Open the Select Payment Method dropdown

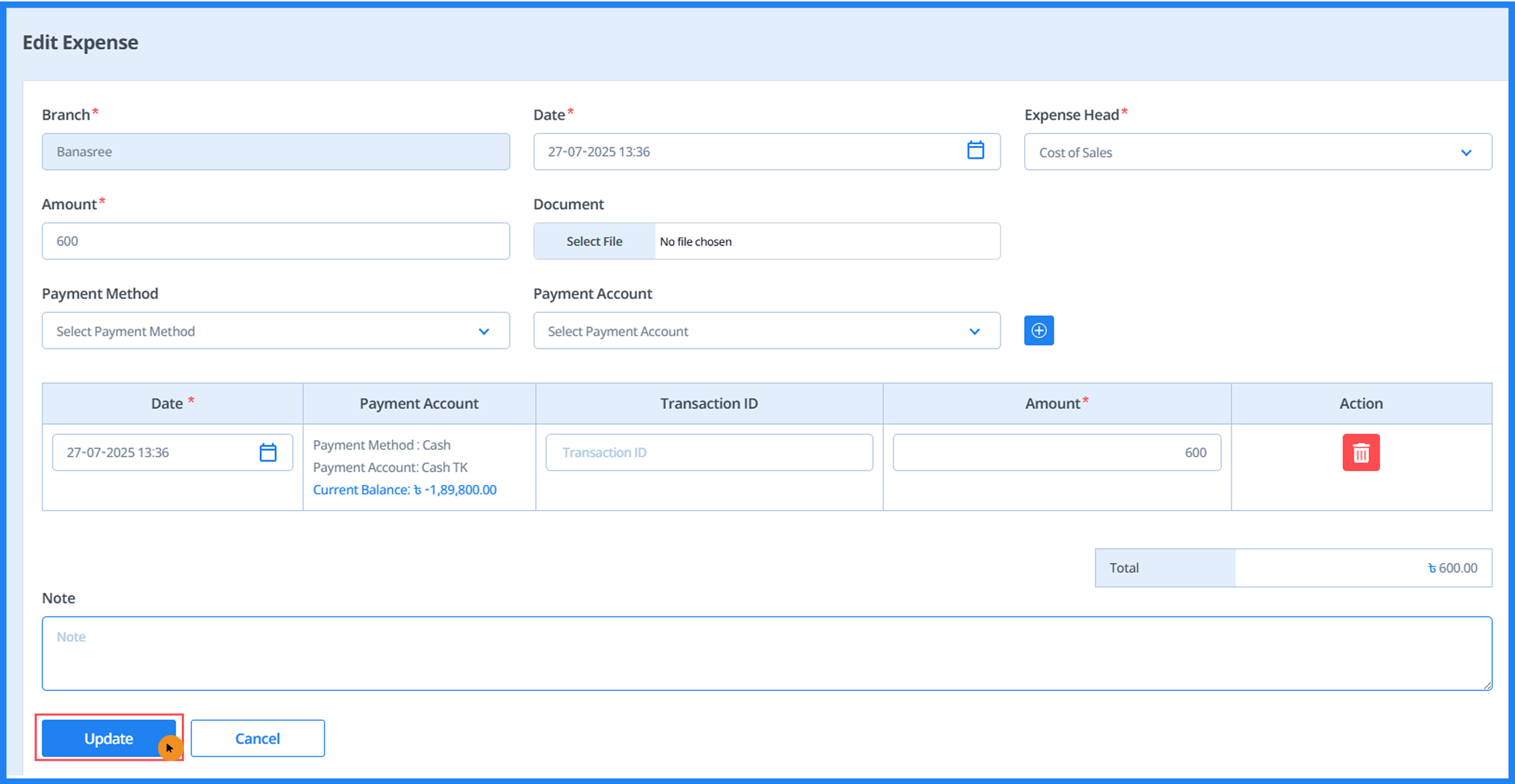[275, 331]
